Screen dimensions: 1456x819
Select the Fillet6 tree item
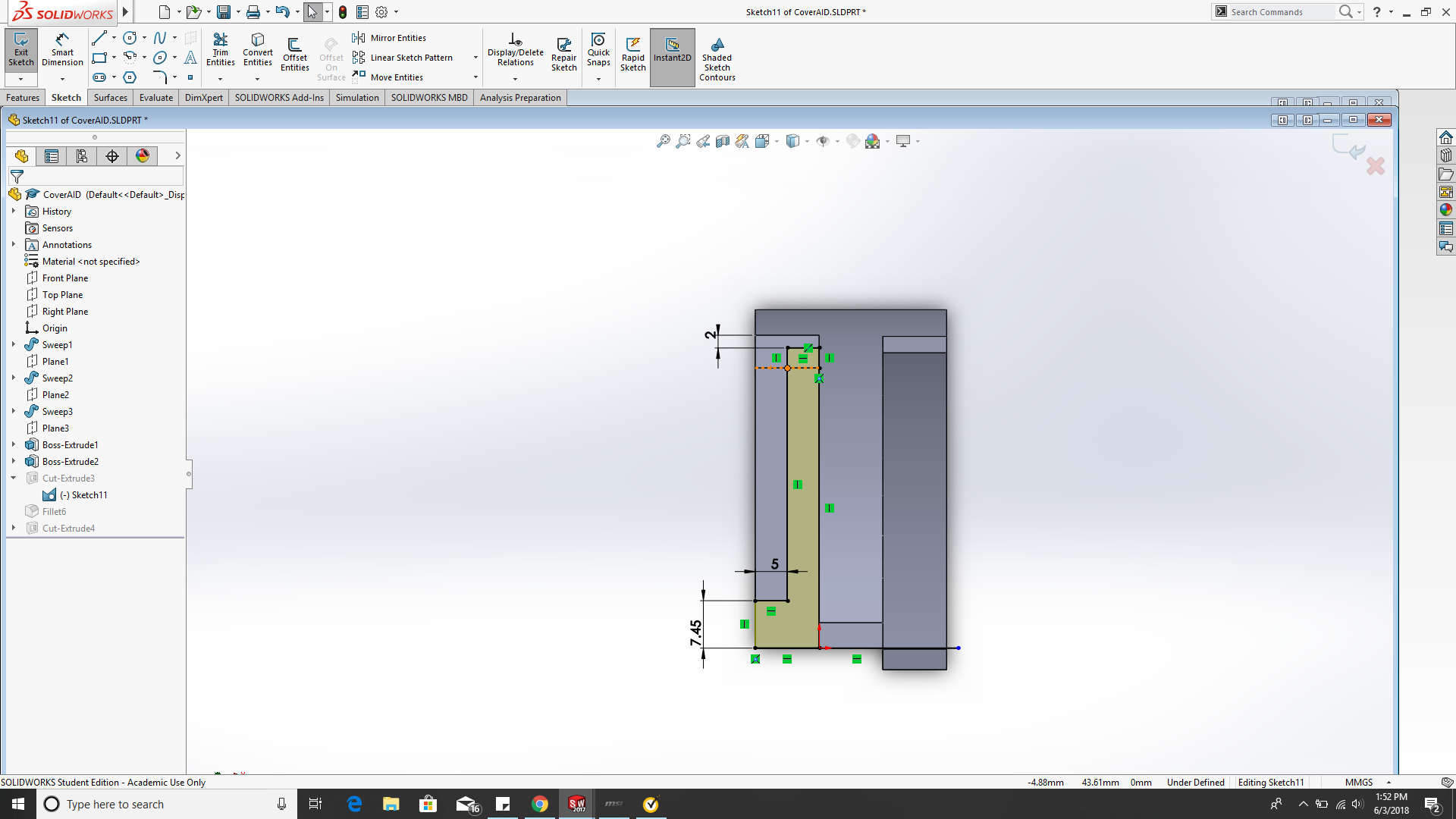53,511
